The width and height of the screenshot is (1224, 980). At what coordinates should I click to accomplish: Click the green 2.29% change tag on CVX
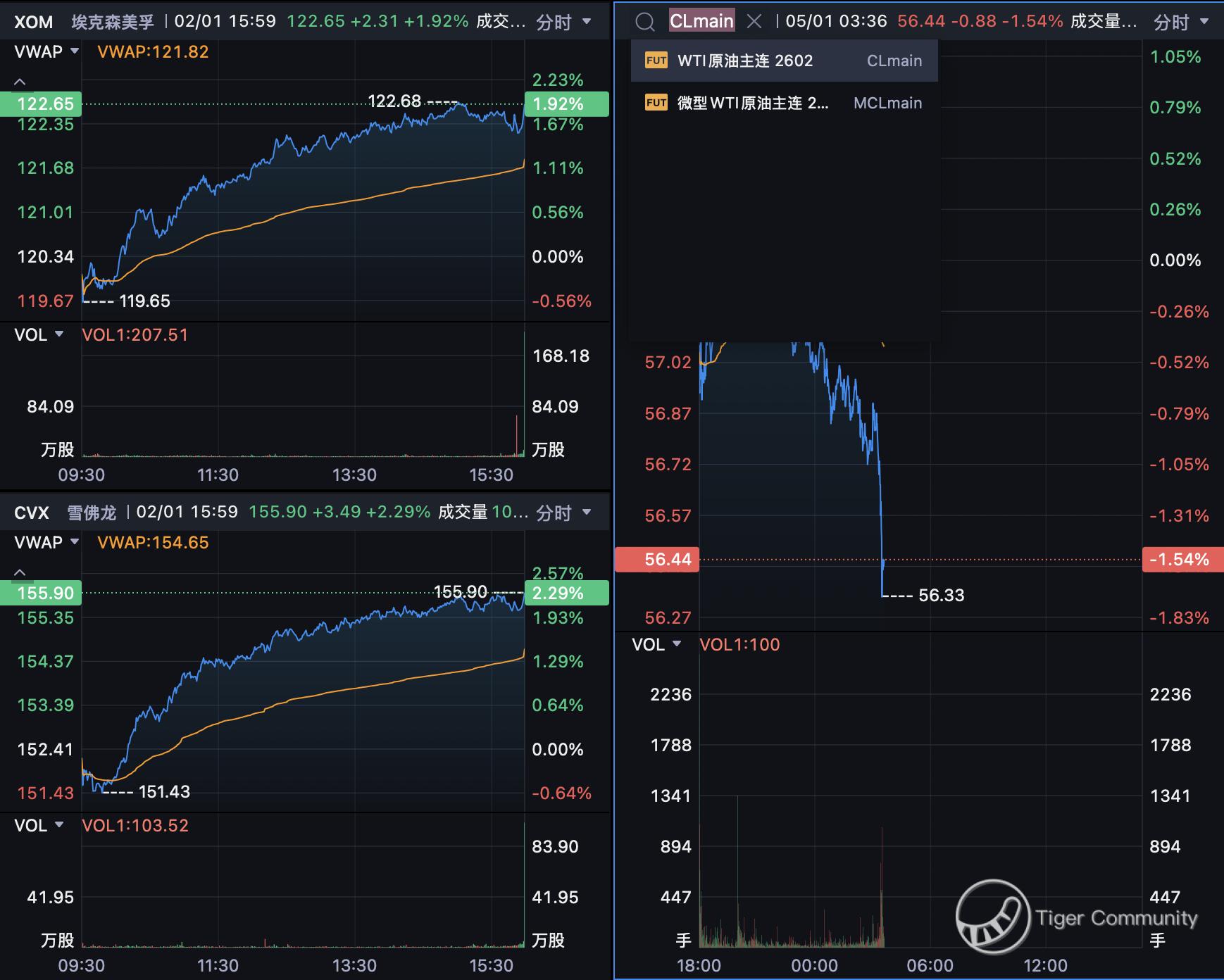click(x=566, y=593)
